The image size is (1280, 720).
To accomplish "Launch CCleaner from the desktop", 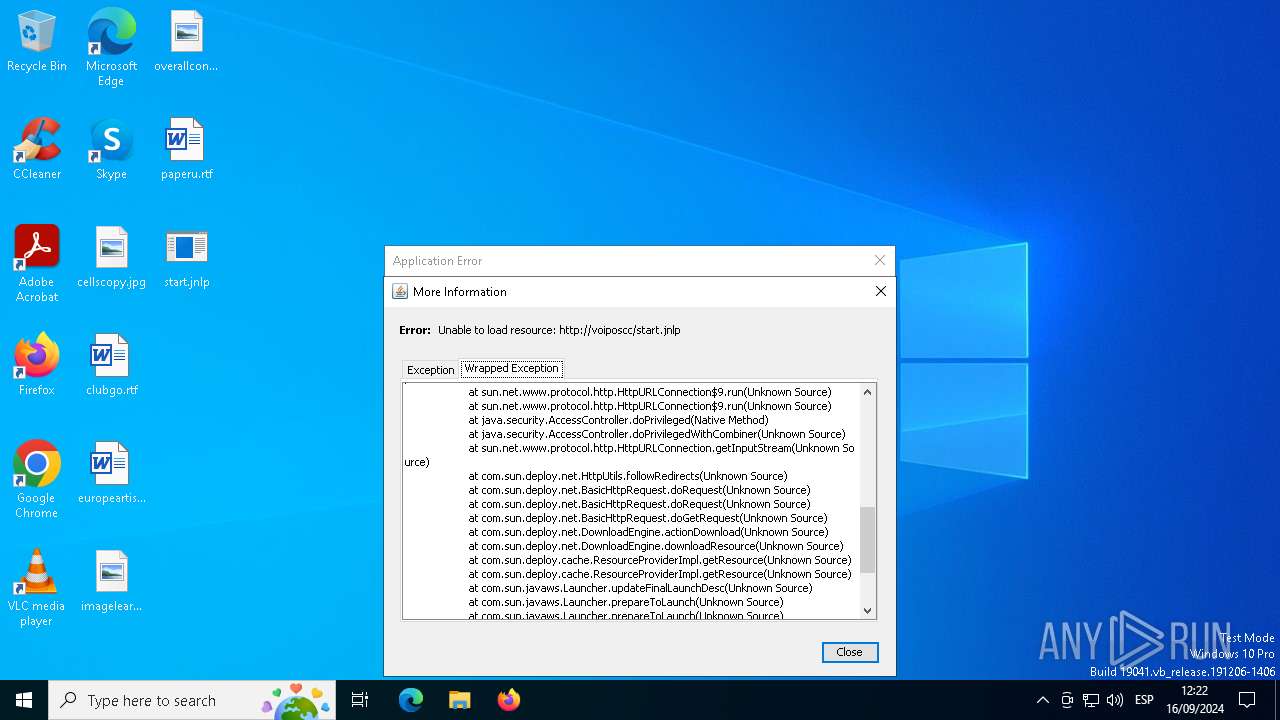I will (x=37, y=150).
